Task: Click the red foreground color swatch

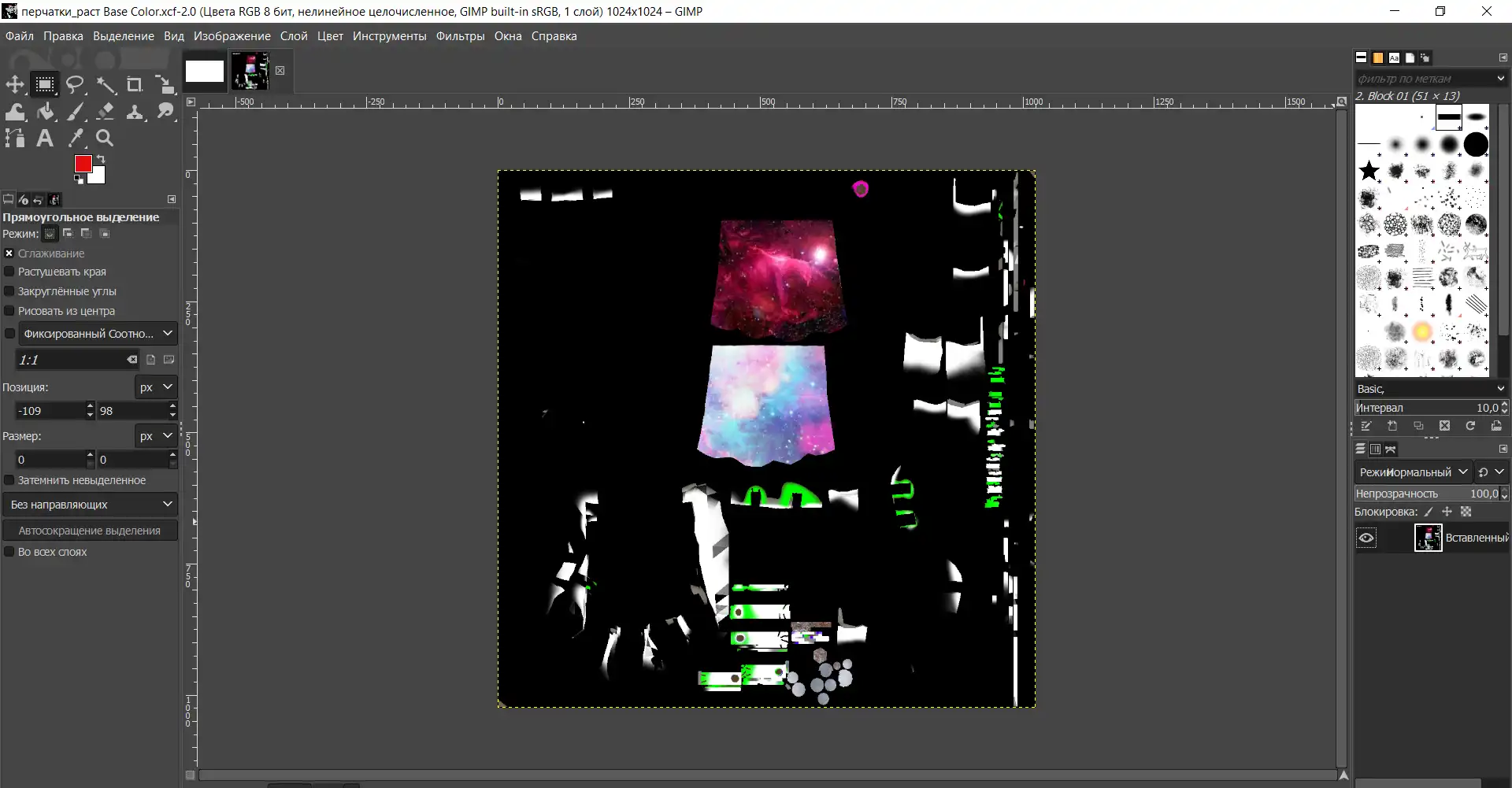Action: tap(83, 164)
